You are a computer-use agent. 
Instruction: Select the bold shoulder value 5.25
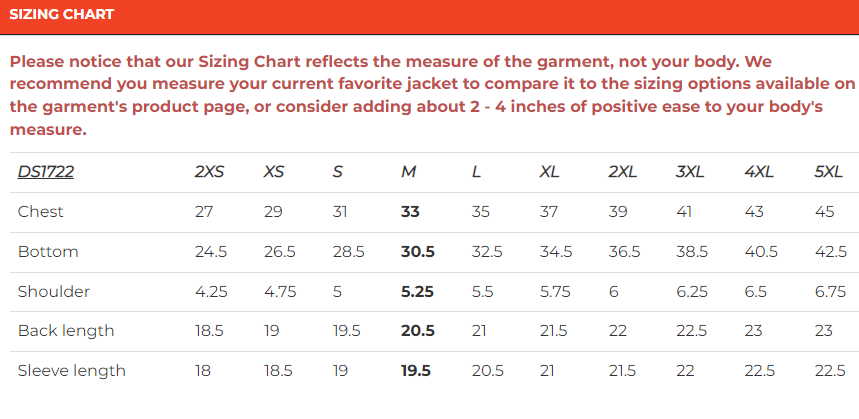(x=417, y=291)
